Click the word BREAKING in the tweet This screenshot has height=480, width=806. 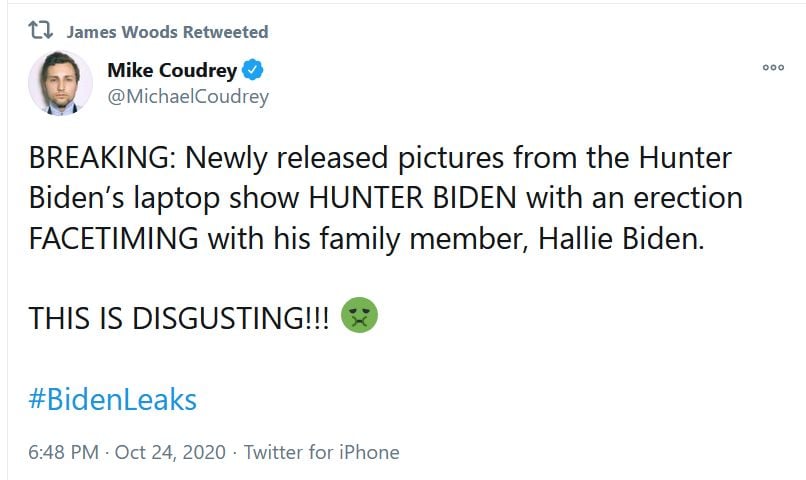[x=100, y=158]
